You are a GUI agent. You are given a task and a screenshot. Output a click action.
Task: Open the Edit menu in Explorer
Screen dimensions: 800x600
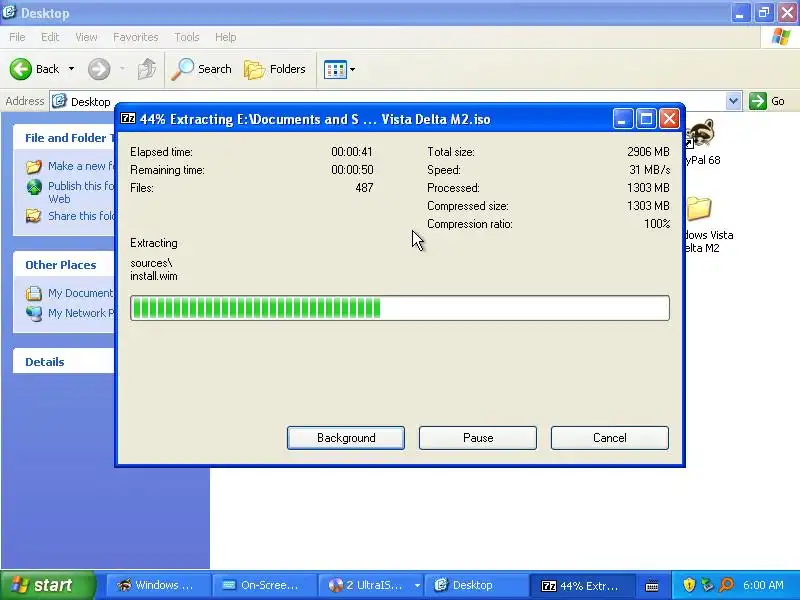(x=50, y=37)
